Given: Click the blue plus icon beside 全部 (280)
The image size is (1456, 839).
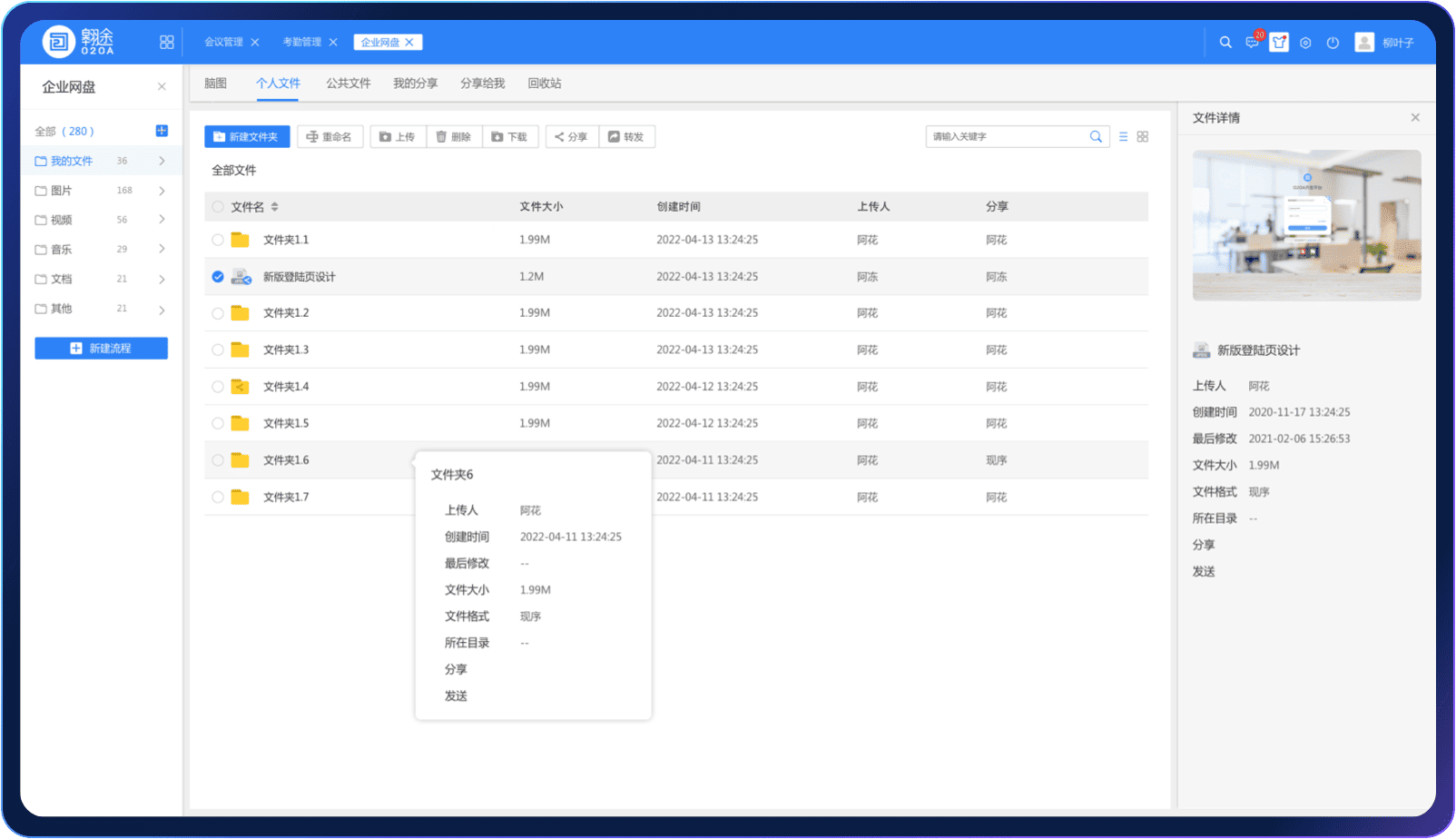Looking at the screenshot, I should pyautogui.click(x=162, y=131).
